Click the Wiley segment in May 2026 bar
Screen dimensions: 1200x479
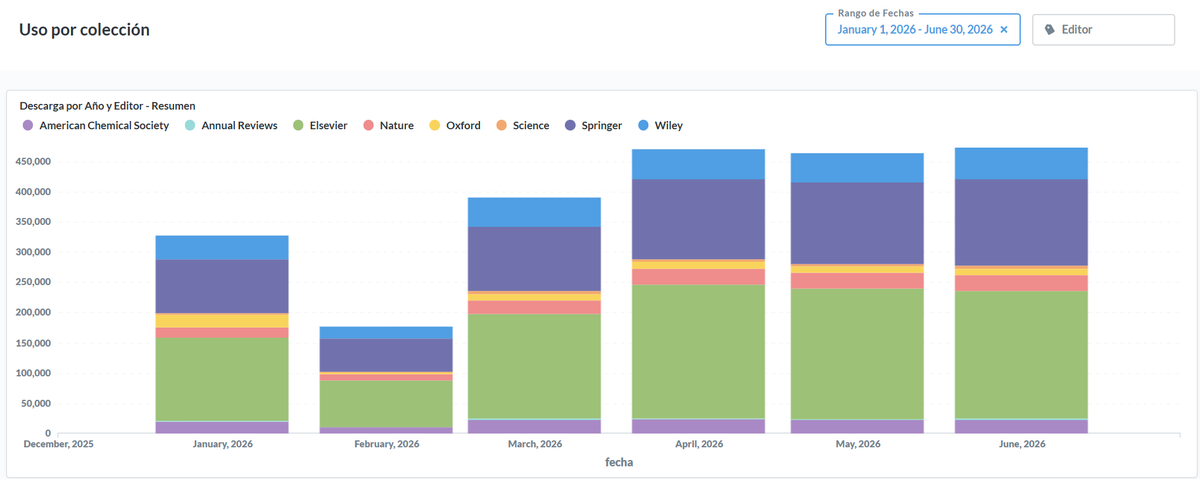coord(857,168)
